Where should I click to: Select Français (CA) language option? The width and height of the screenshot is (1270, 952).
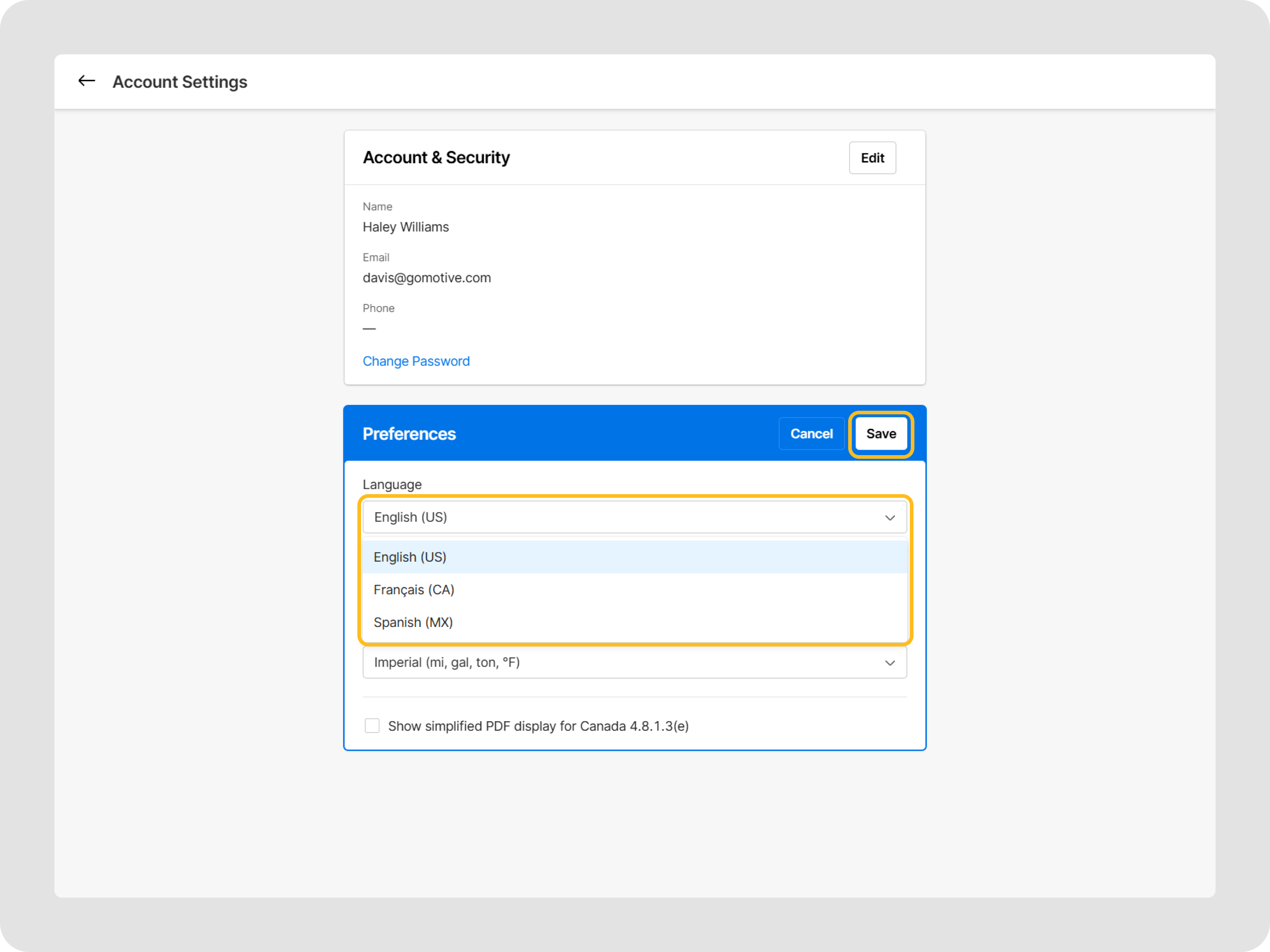point(414,590)
